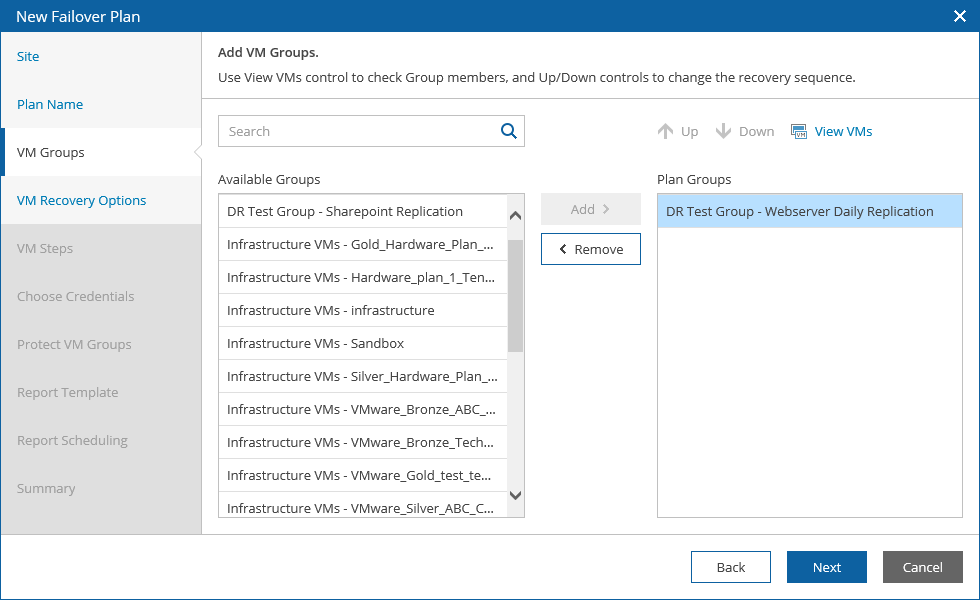This screenshot has width=980, height=600.
Task: Click the search magnifier icon
Action: click(x=508, y=131)
